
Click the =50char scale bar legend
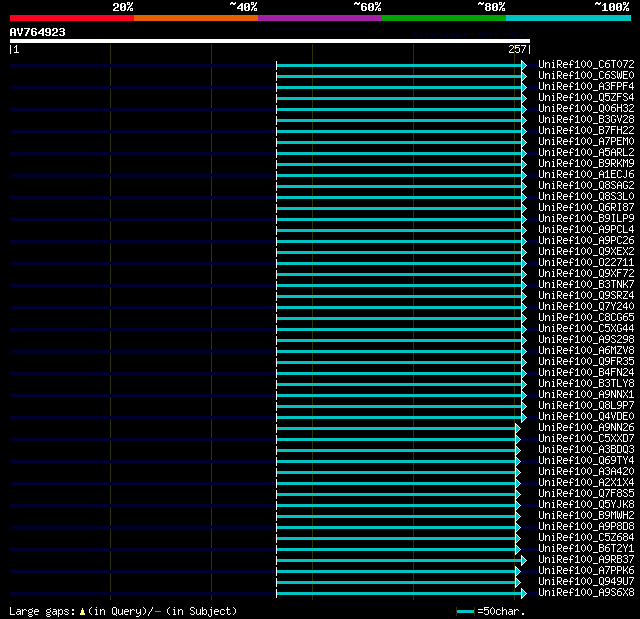(491, 611)
